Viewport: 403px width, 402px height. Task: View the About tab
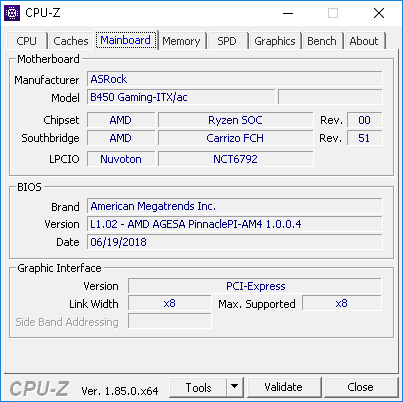364,41
